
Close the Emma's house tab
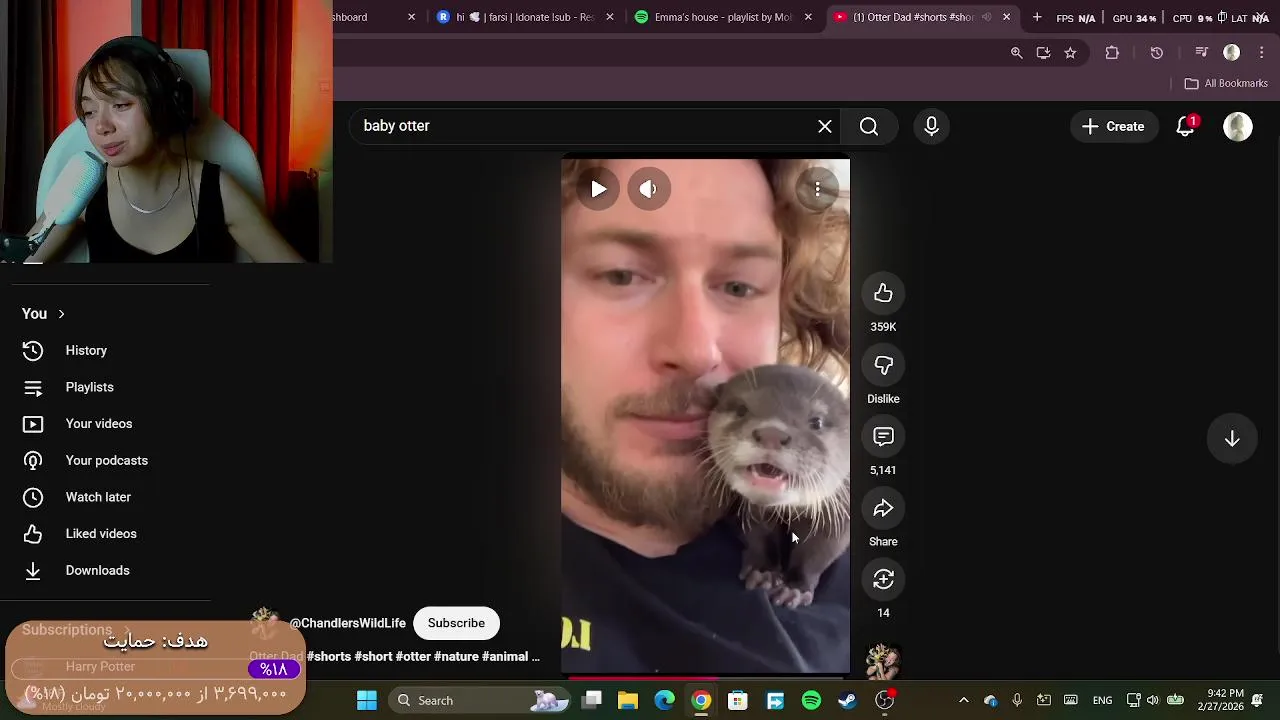[808, 17]
